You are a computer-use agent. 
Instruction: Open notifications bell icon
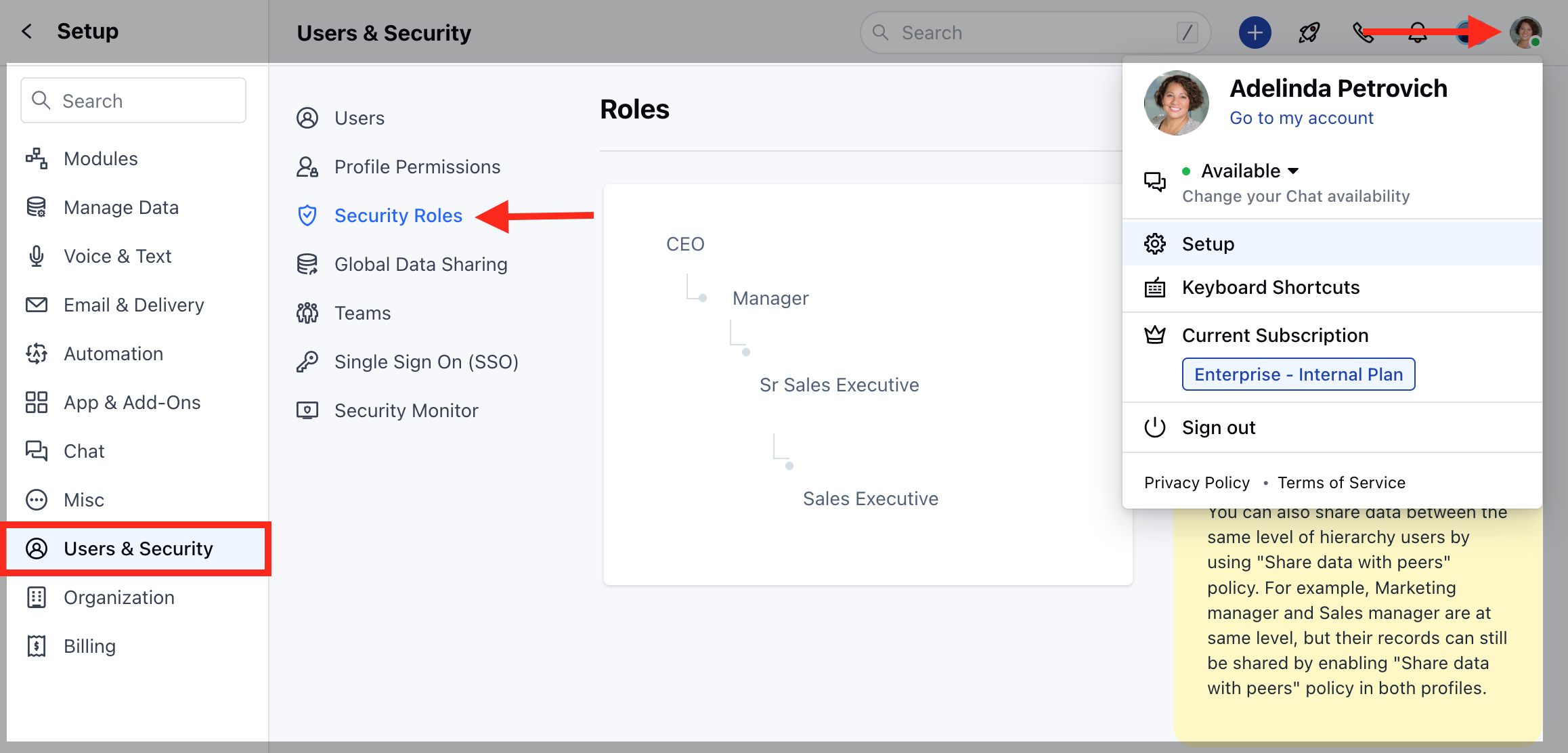tap(1417, 33)
